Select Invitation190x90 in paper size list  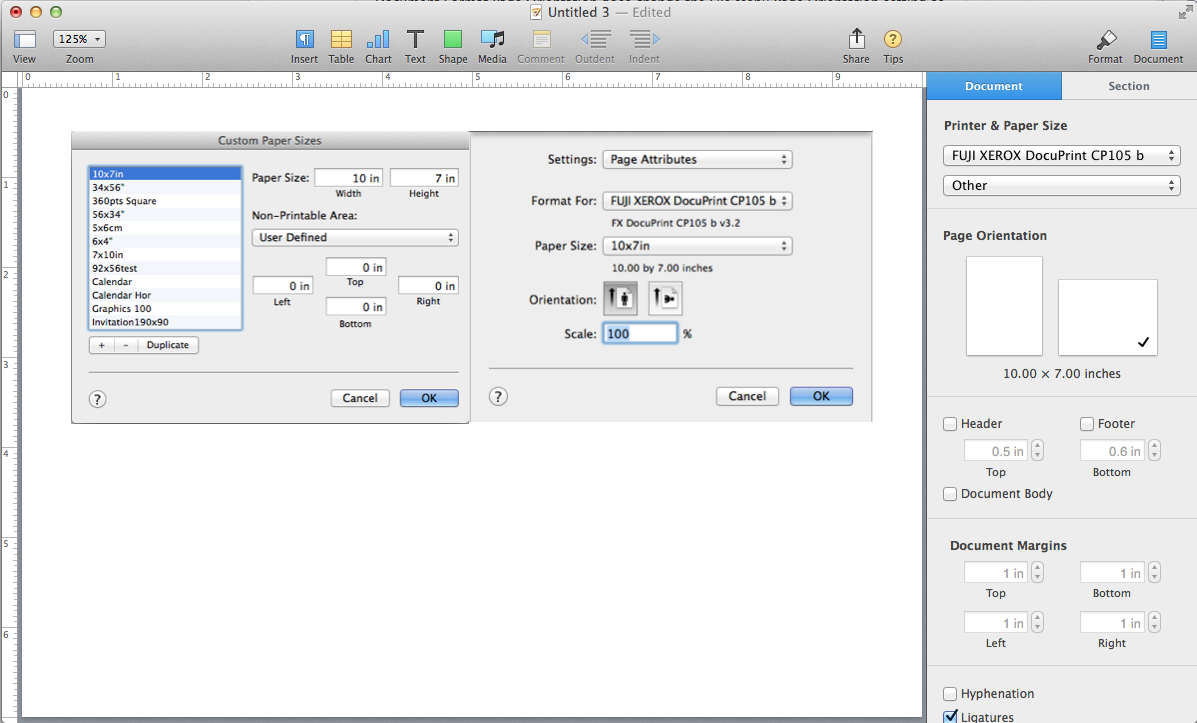tap(166, 322)
